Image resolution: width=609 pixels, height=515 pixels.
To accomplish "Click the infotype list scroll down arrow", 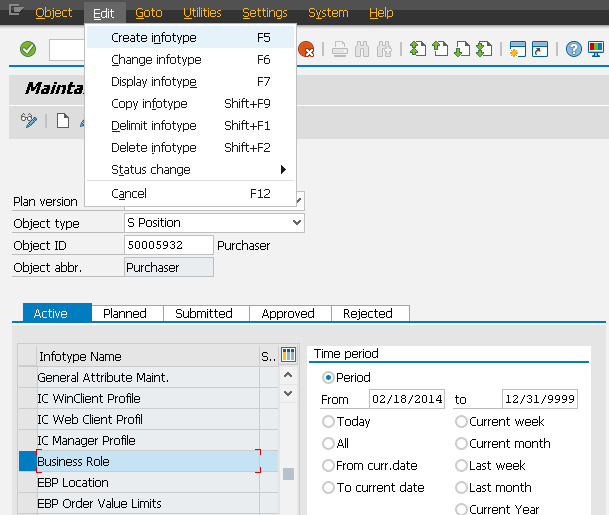I will (x=288, y=393).
